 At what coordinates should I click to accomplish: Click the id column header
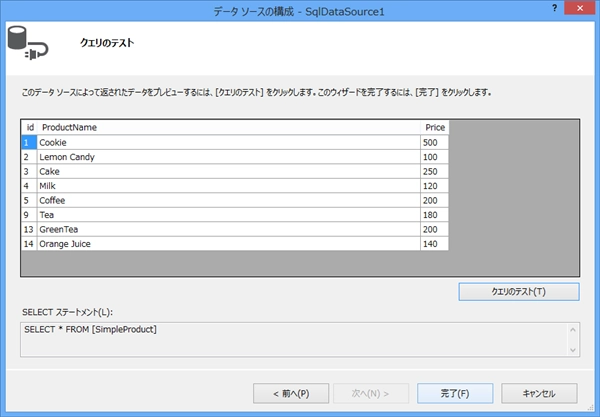[x=29, y=127]
